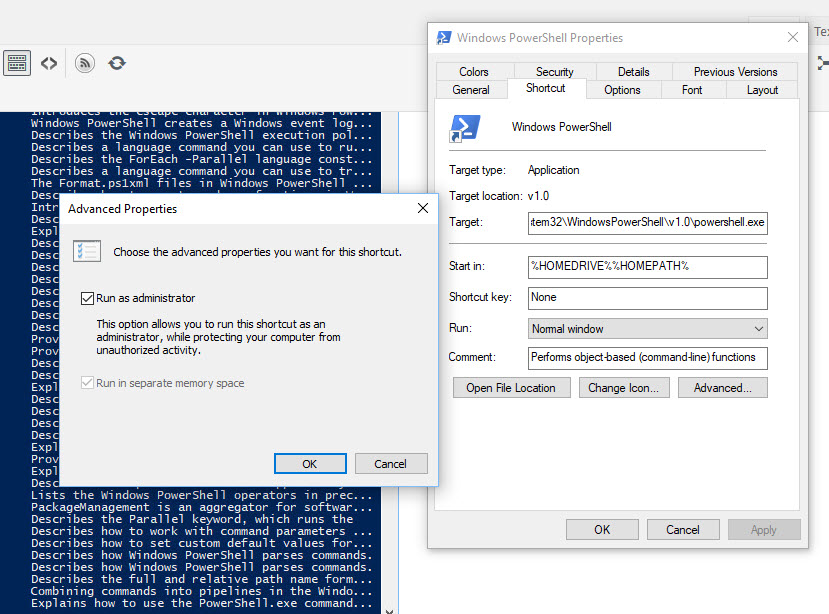Click the Change Icon... button
This screenshot has width=829, height=614.
tap(624, 388)
